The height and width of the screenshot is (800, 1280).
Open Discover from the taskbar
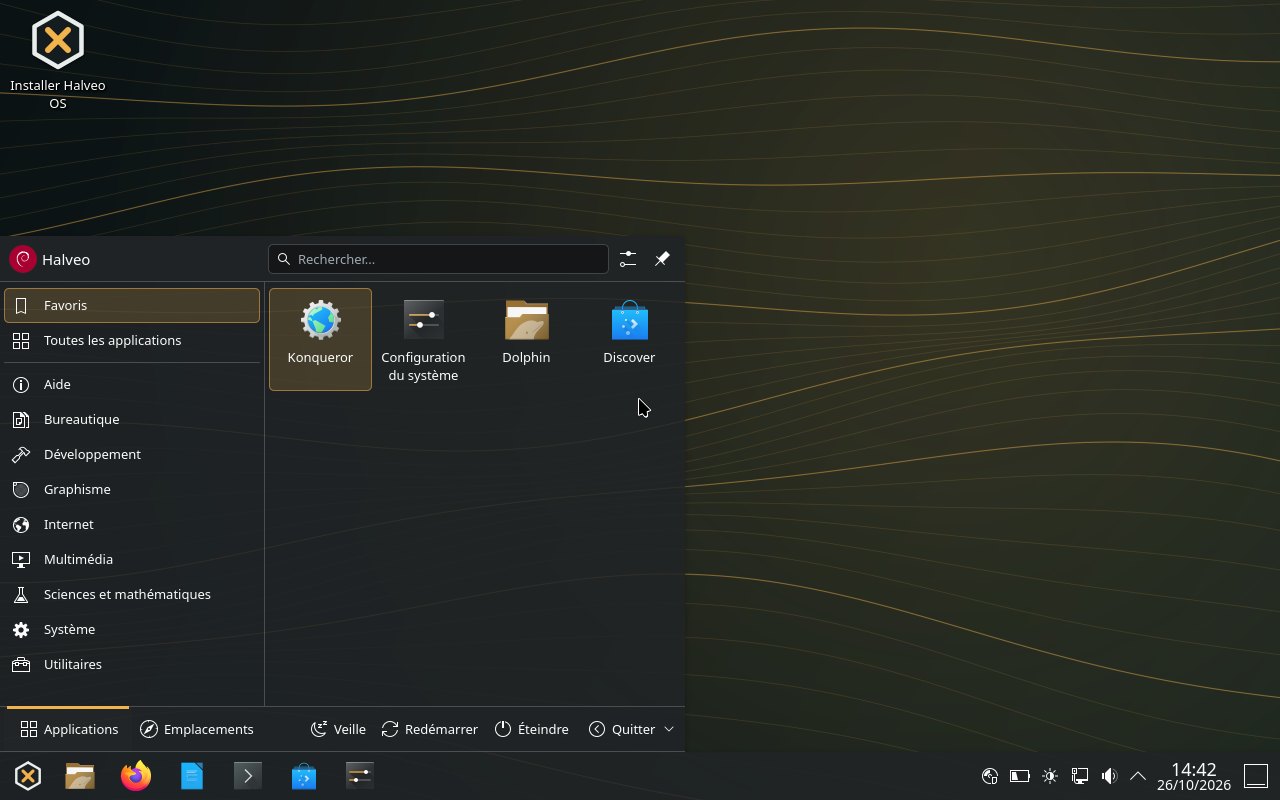pyautogui.click(x=304, y=776)
